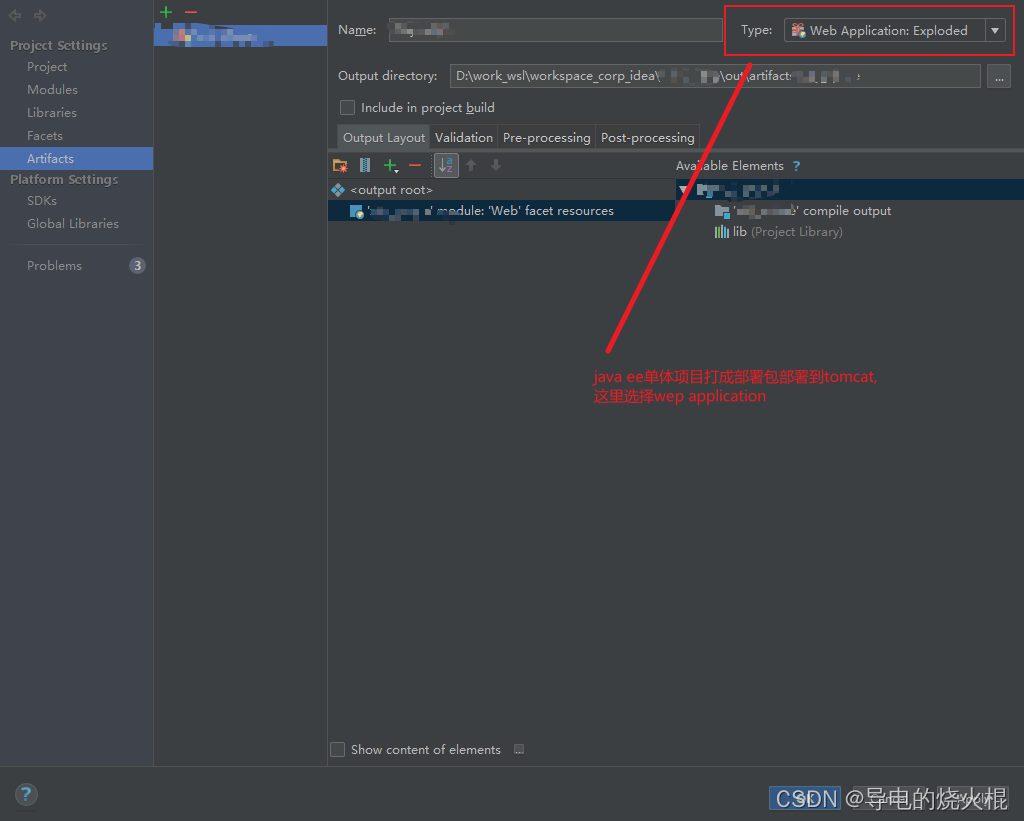Collapse the module node in Available Elements
This screenshot has height=821, width=1024.
[683, 190]
